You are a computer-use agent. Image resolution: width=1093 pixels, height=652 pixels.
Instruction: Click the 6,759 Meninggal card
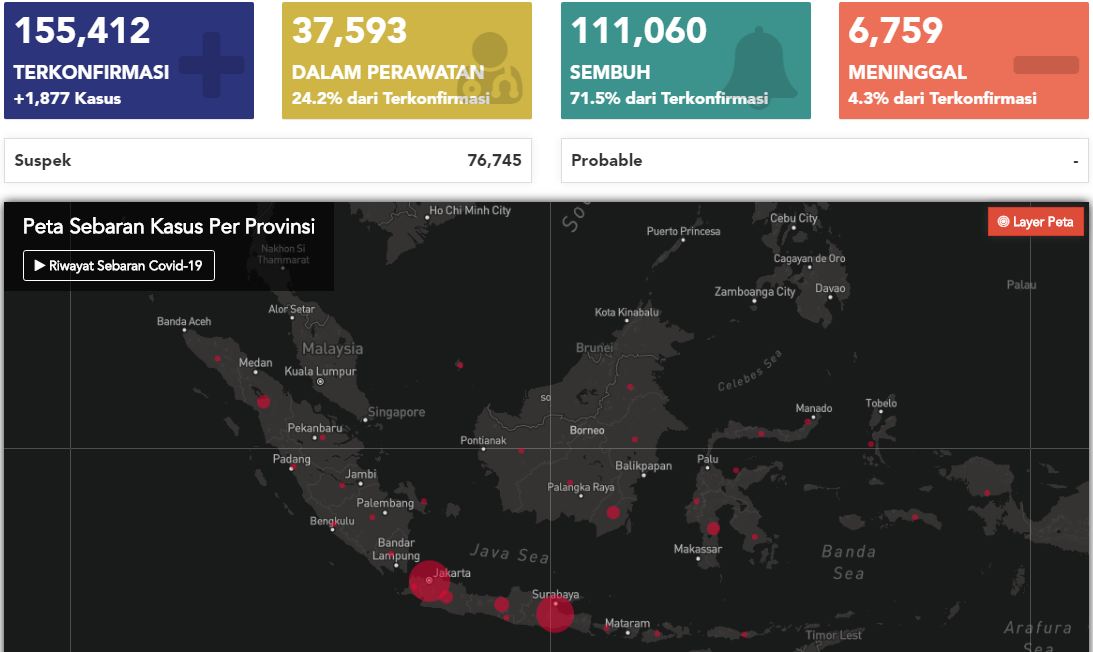963,61
